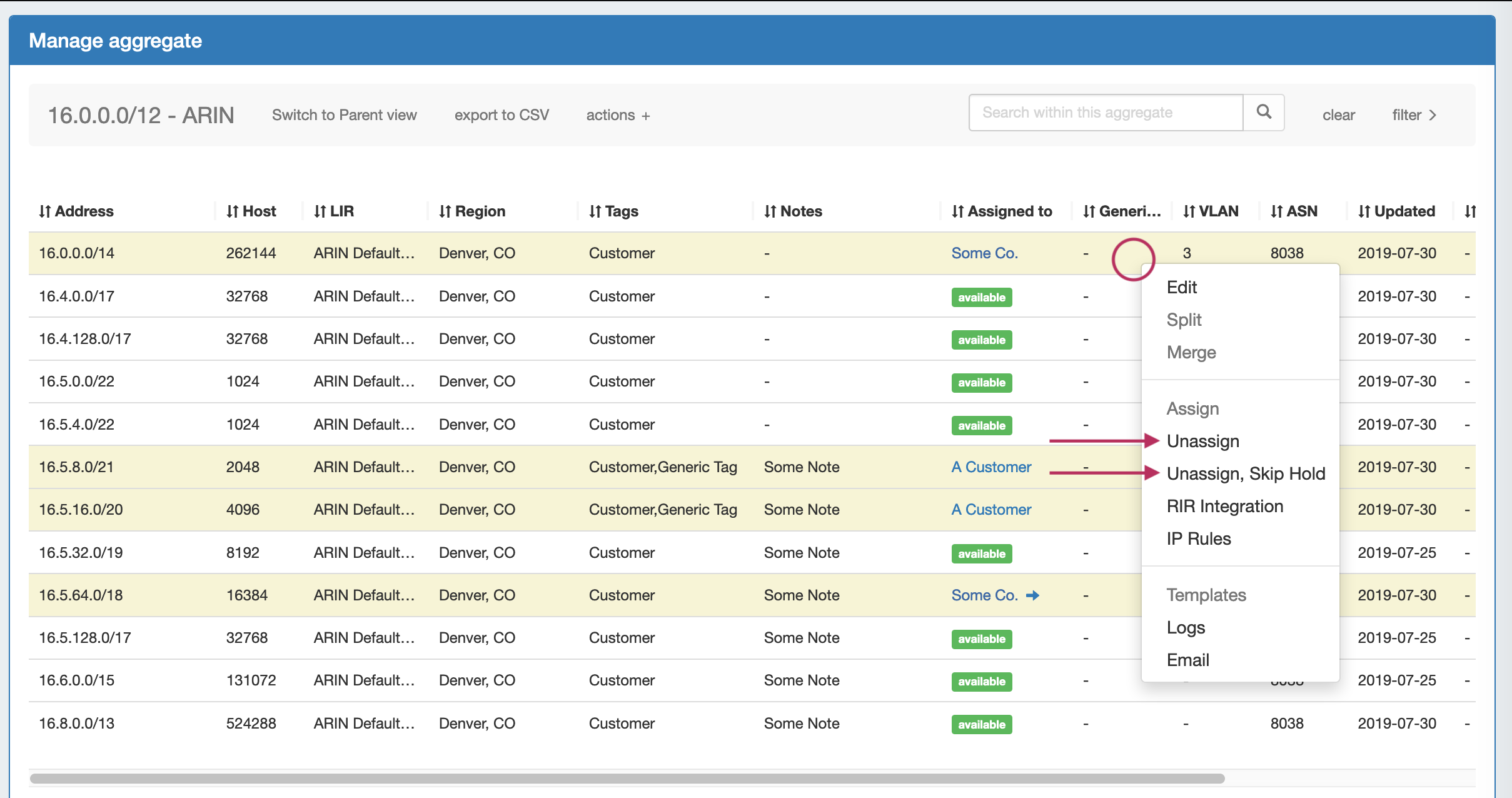The image size is (1512, 798).
Task: Expand the actions + menu
Action: pyautogui.click(x=618, y=115)
